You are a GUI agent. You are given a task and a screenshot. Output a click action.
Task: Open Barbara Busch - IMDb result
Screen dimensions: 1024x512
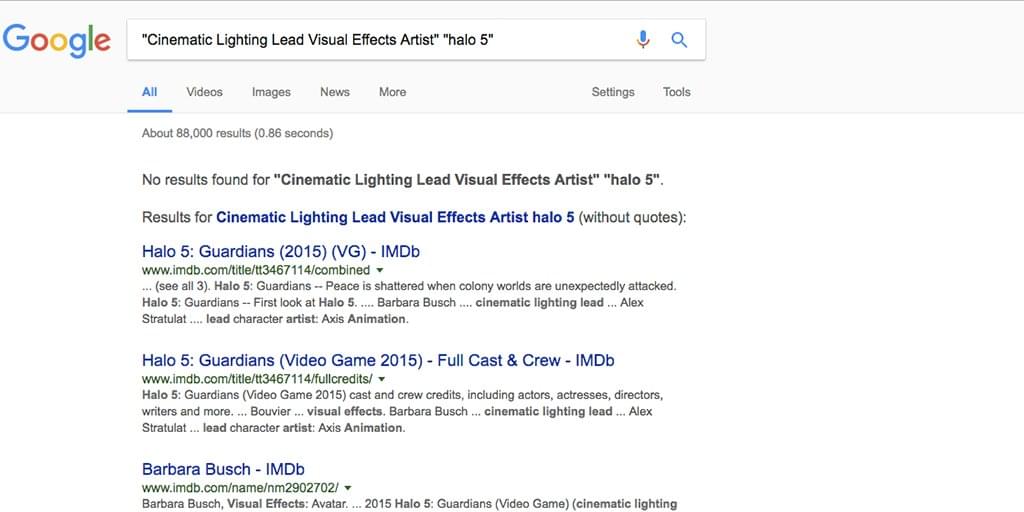point(223,470)
